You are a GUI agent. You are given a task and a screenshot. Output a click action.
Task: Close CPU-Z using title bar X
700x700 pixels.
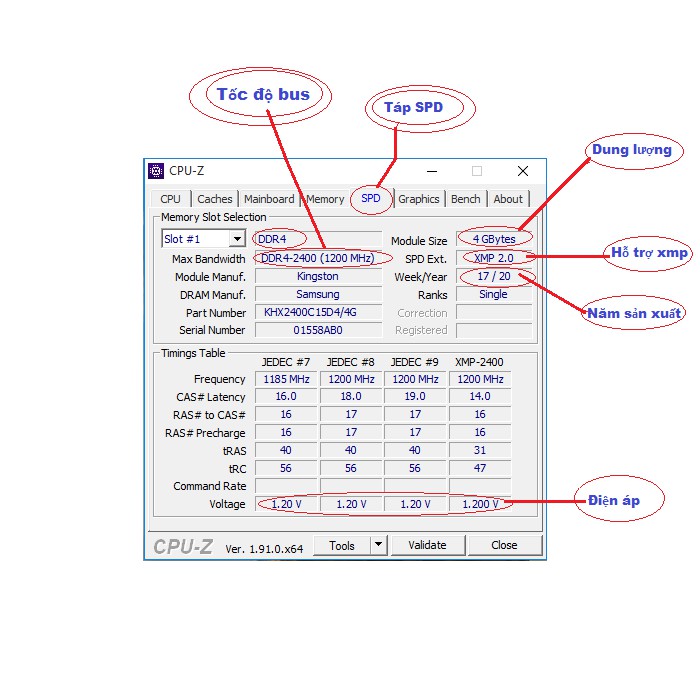522,171
